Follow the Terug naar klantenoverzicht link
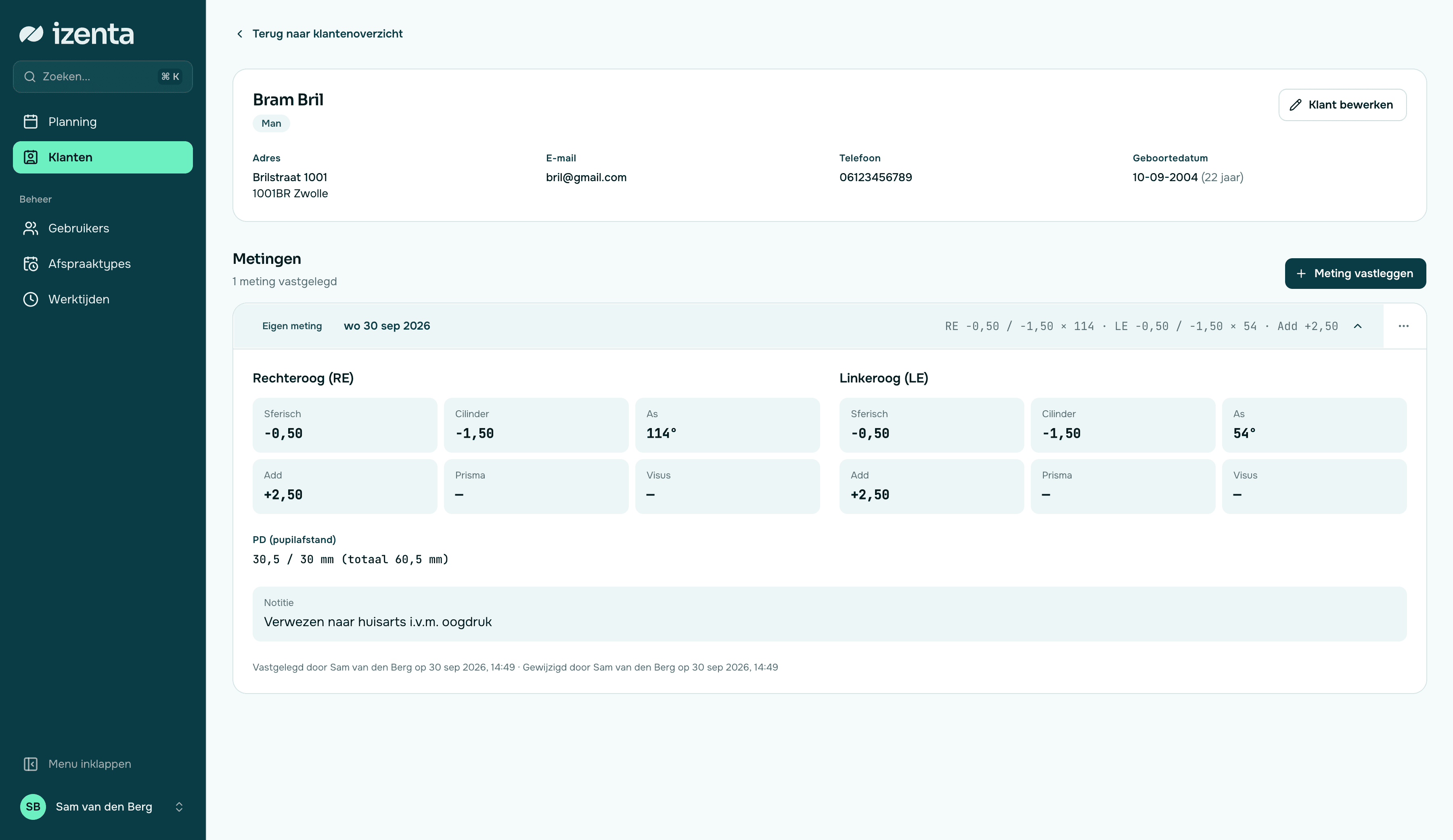Screen dimensions: 1453x840 click(x=319, y=34)
